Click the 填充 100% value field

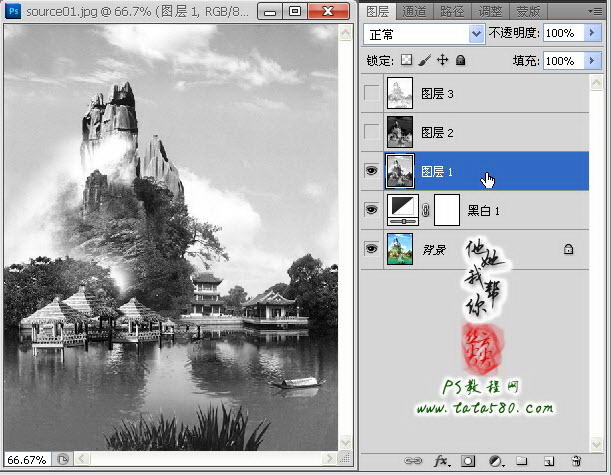point(564,61)
